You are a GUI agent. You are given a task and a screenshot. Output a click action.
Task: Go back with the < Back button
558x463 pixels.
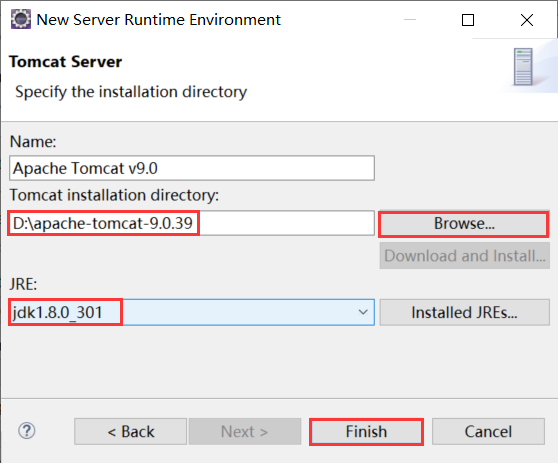131,431
